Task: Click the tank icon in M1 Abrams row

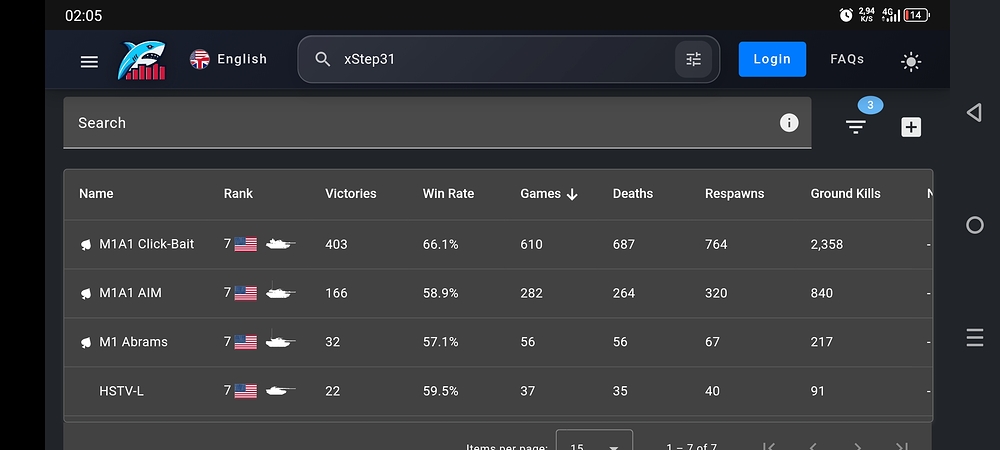Action: (x=281, y=340)
